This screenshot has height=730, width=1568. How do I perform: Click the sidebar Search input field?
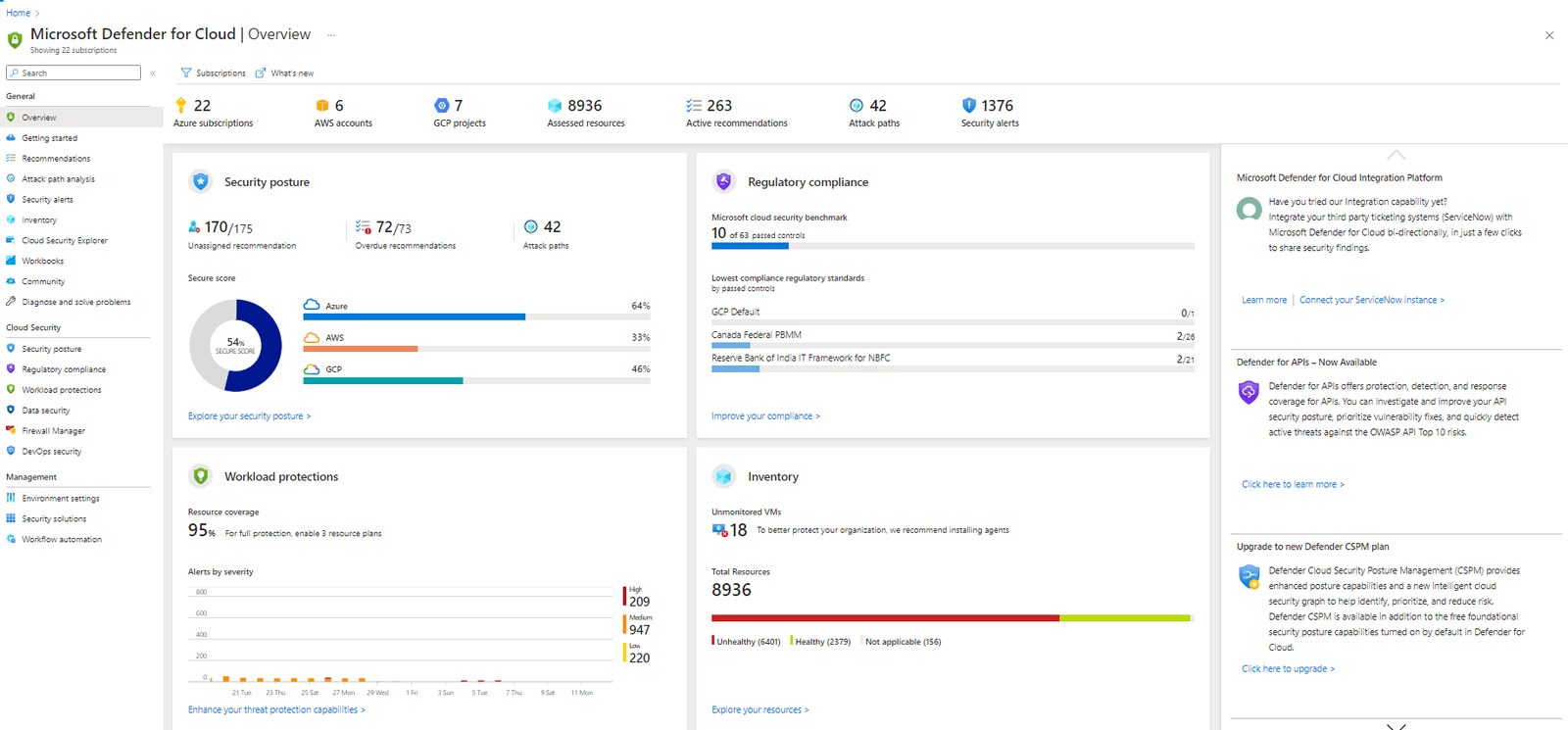click(x=73, y=73)
